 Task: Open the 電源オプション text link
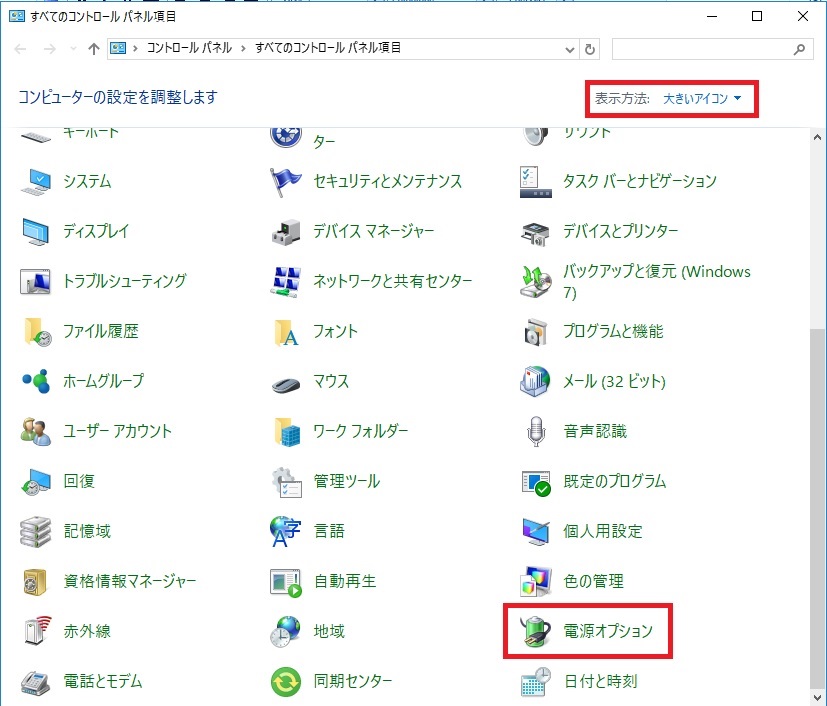click(x=609, y=631)
